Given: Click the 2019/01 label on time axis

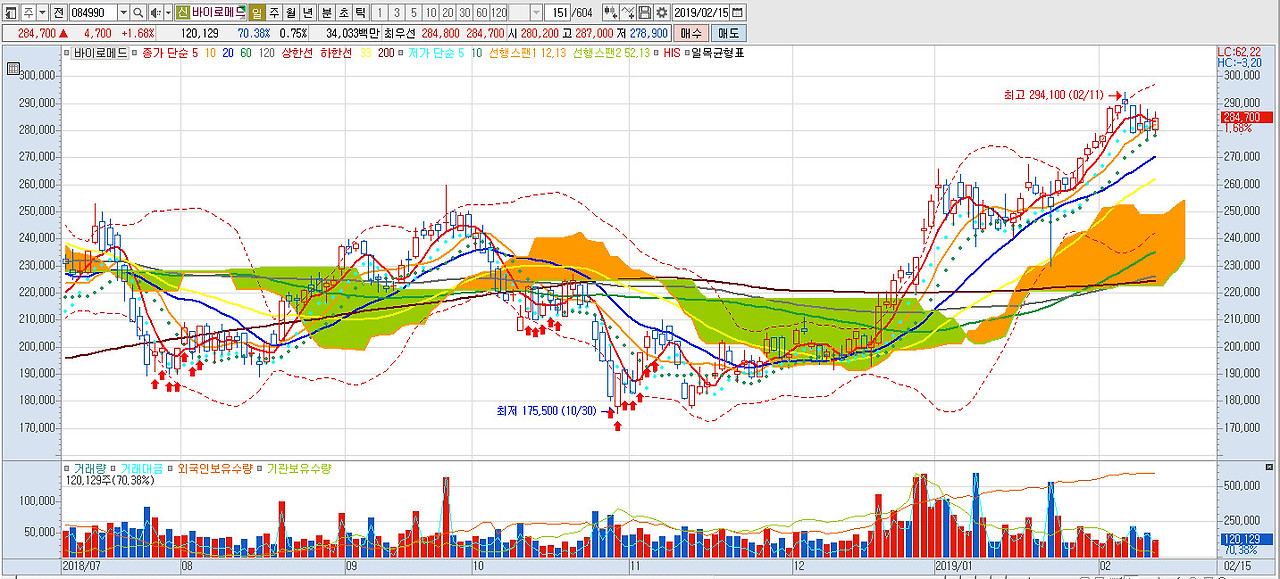Looking at the screenshot, I should (954, 565).
